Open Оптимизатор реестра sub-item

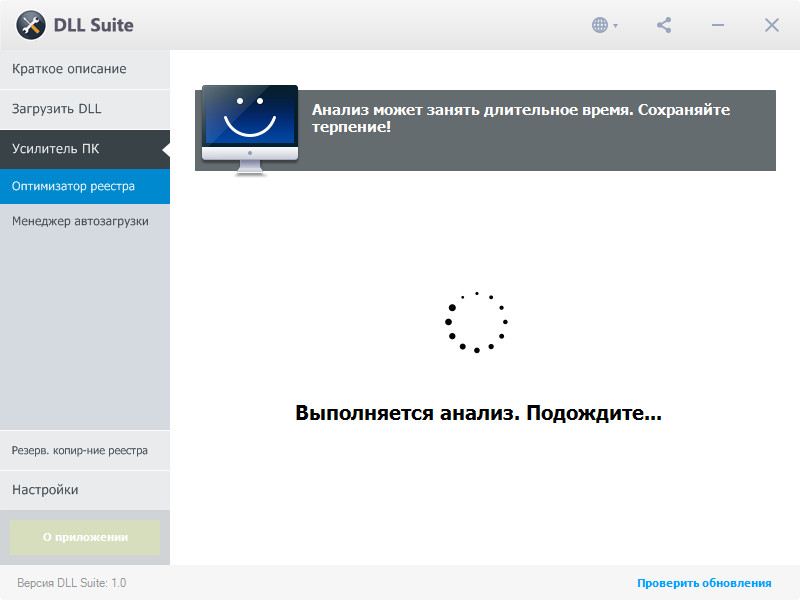[85, 186]
